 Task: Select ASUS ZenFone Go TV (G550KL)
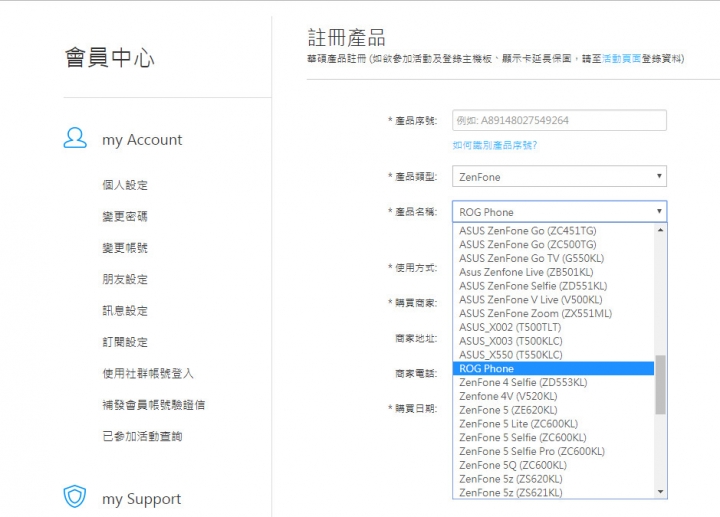point(553,258)
